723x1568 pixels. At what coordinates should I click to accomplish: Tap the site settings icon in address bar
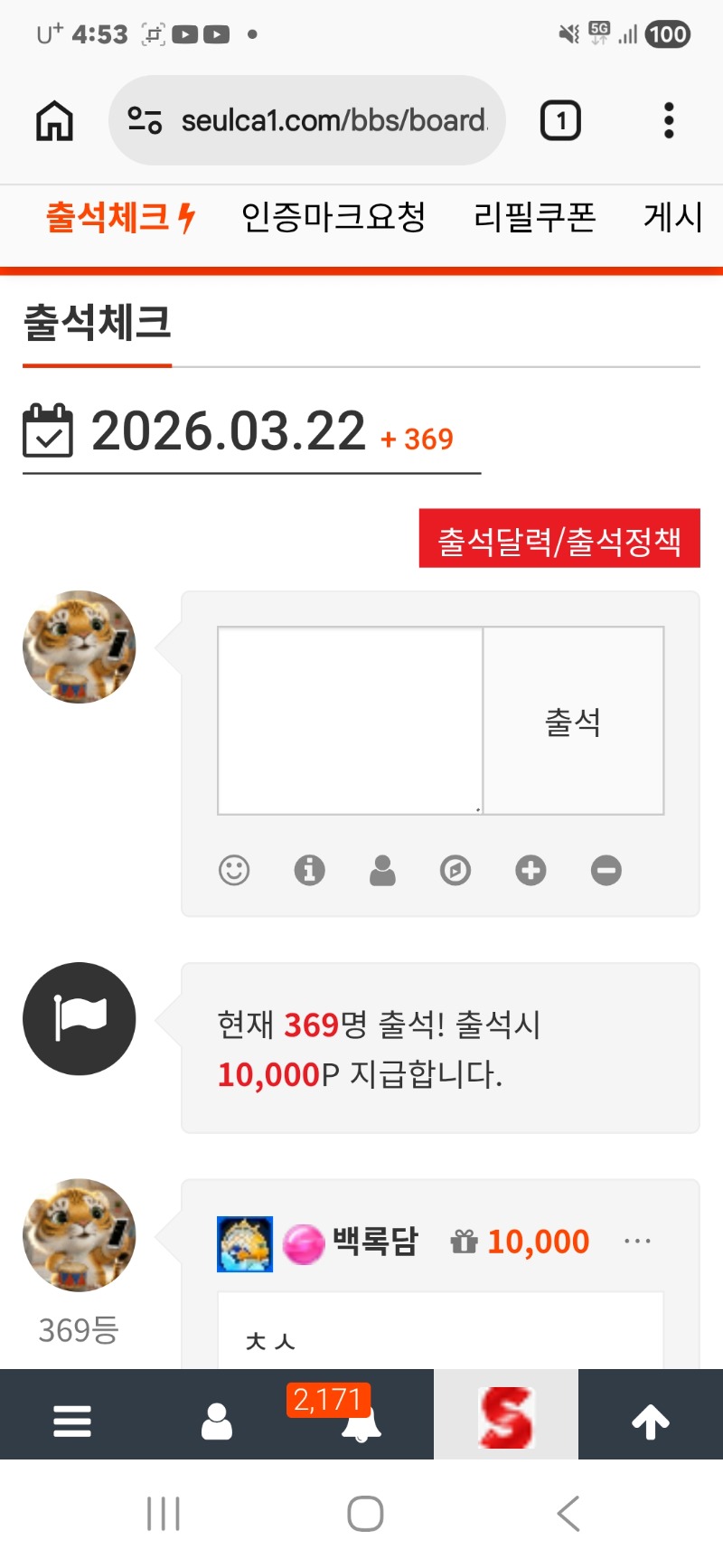145,120
